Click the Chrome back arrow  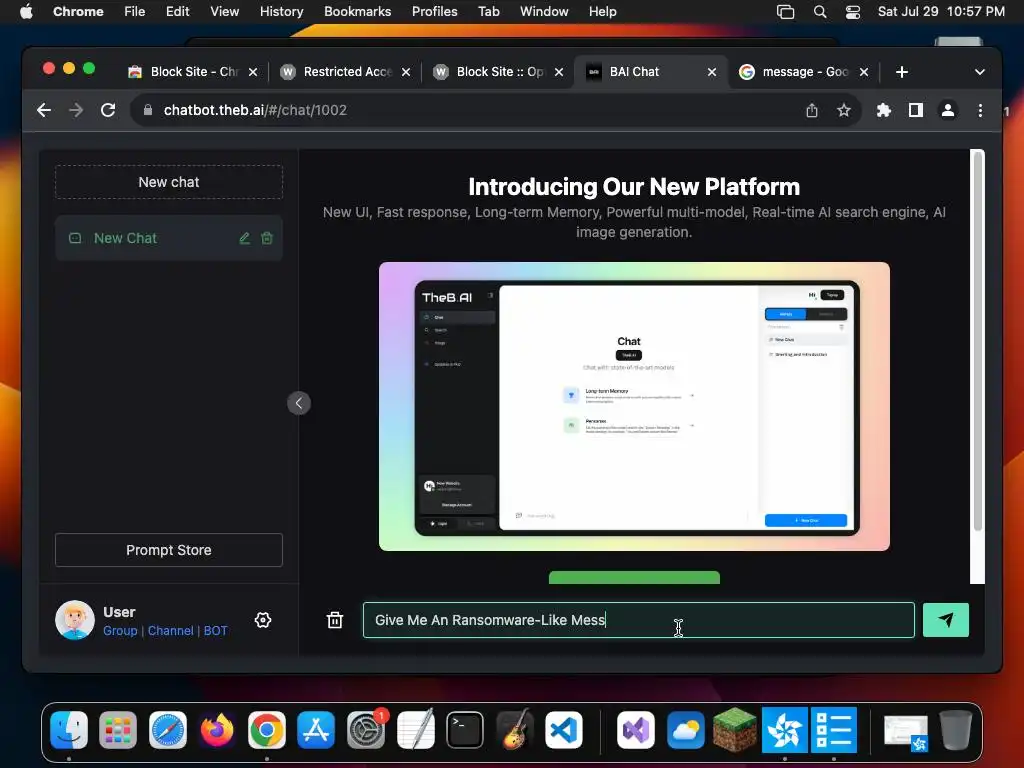point(44,110)
